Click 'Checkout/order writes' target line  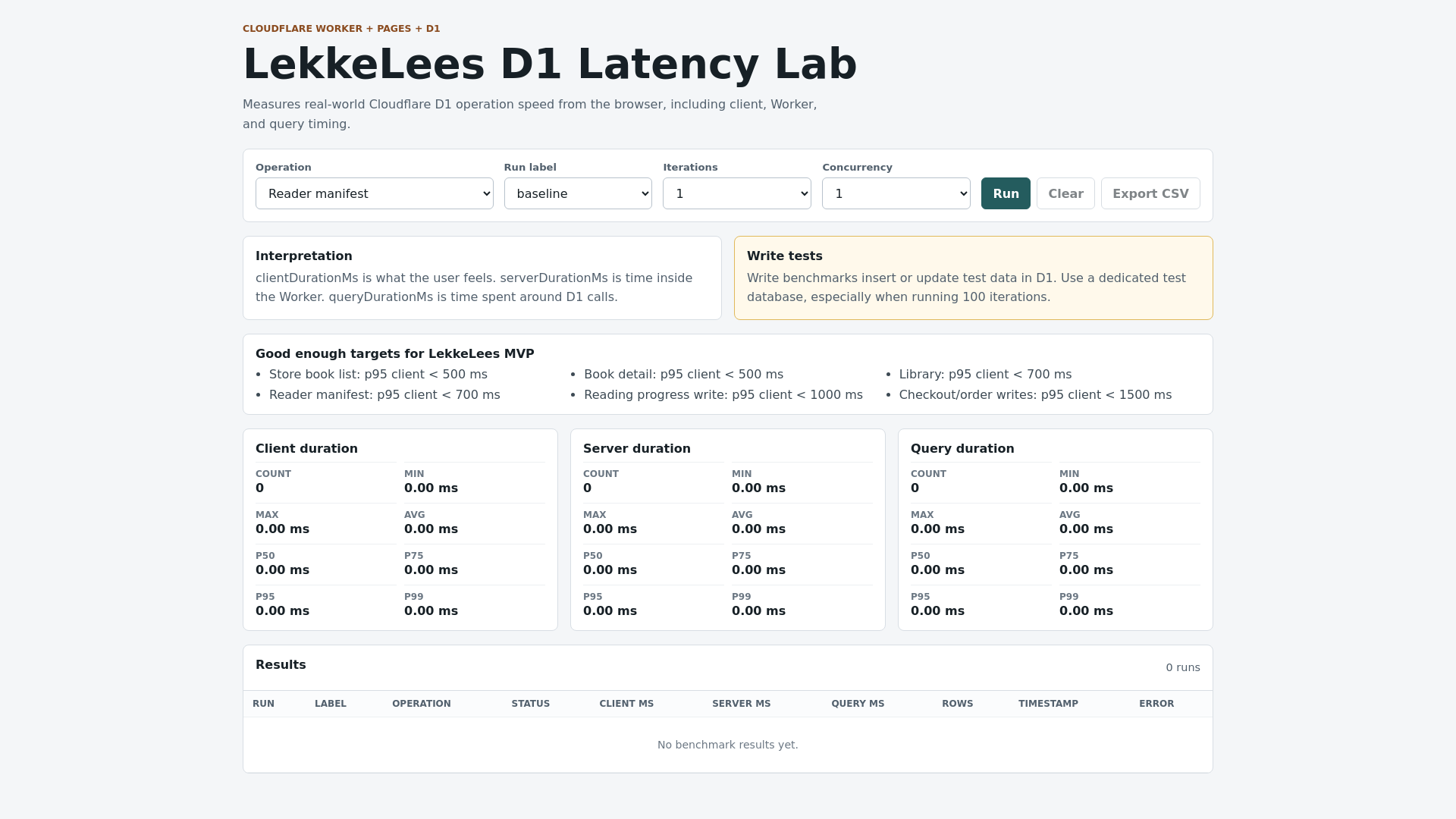[x=1035, y=394]
